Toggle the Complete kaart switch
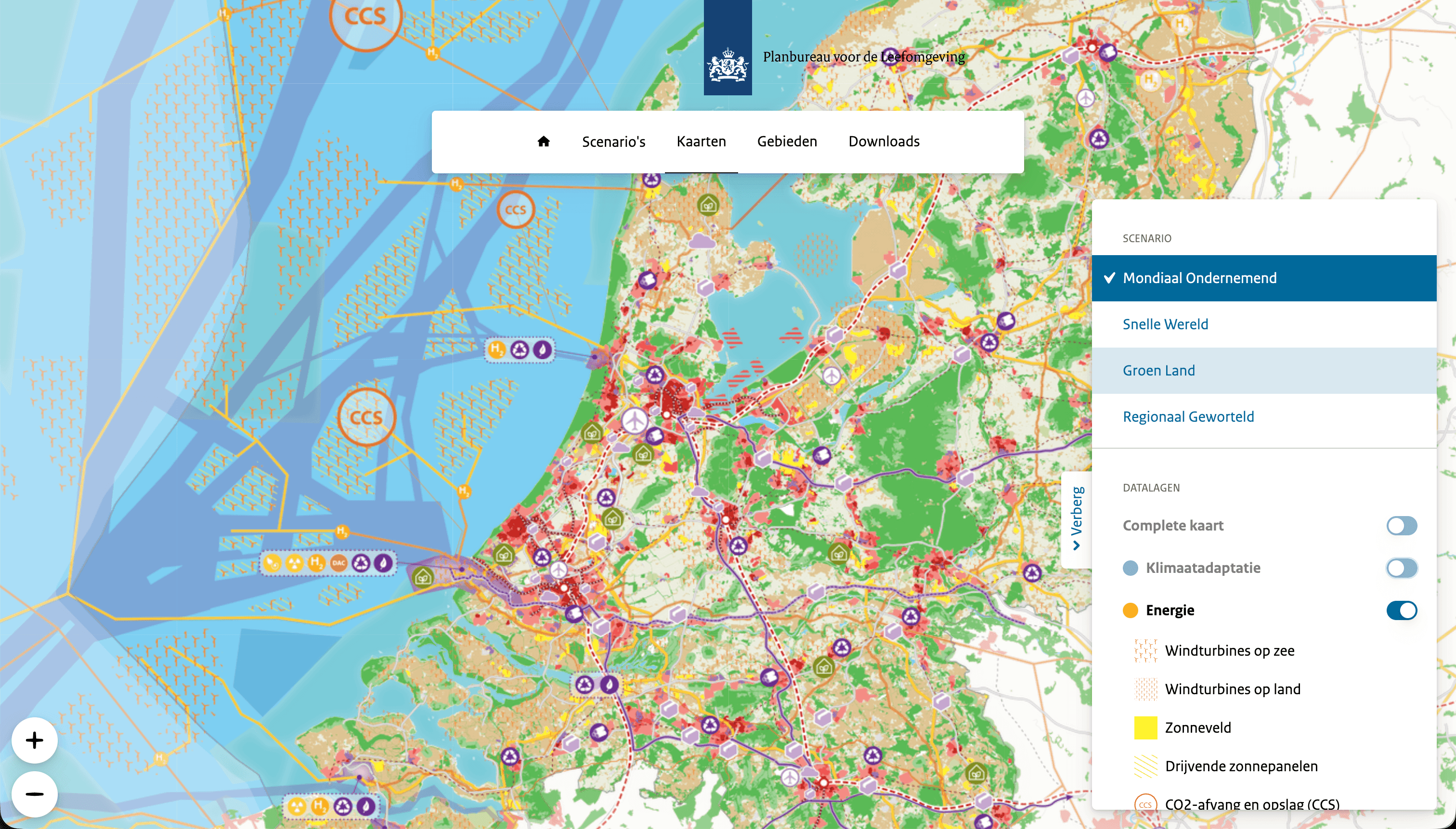Image resolution: width=1456 pixels, height=829 pixels. click(x=1401, y=526)
